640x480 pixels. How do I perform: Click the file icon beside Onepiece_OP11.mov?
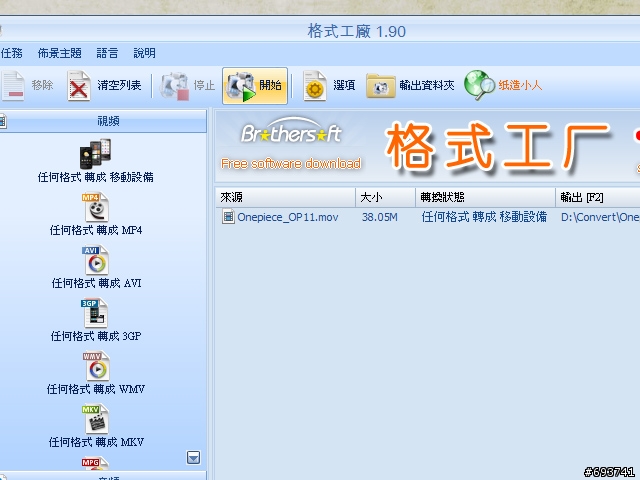pos(228,216)
